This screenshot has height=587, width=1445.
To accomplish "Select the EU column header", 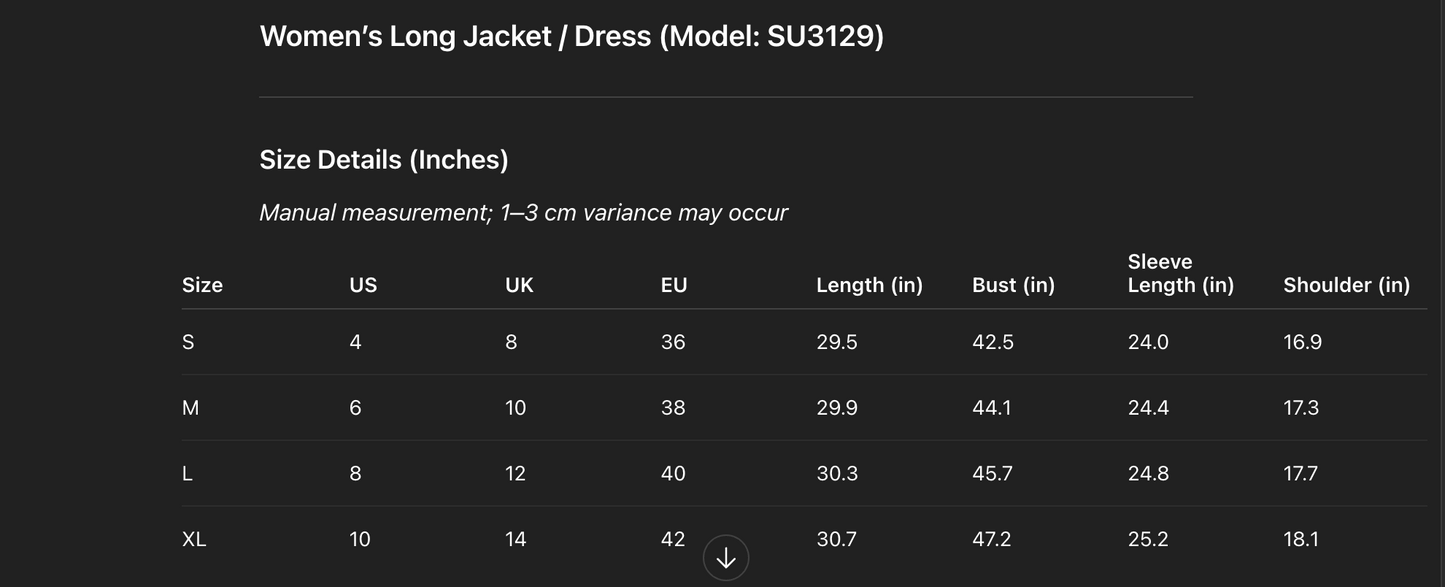I will (x=674, y=283).
